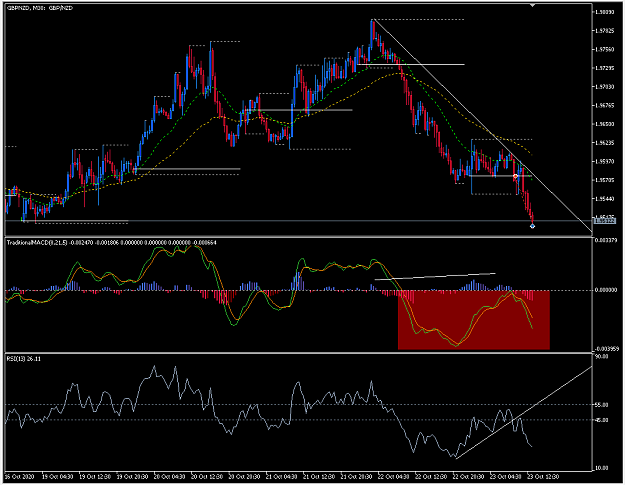The image size is (625, 485).
Task: Click the 1.97560 price axis label
Action: 604,49
